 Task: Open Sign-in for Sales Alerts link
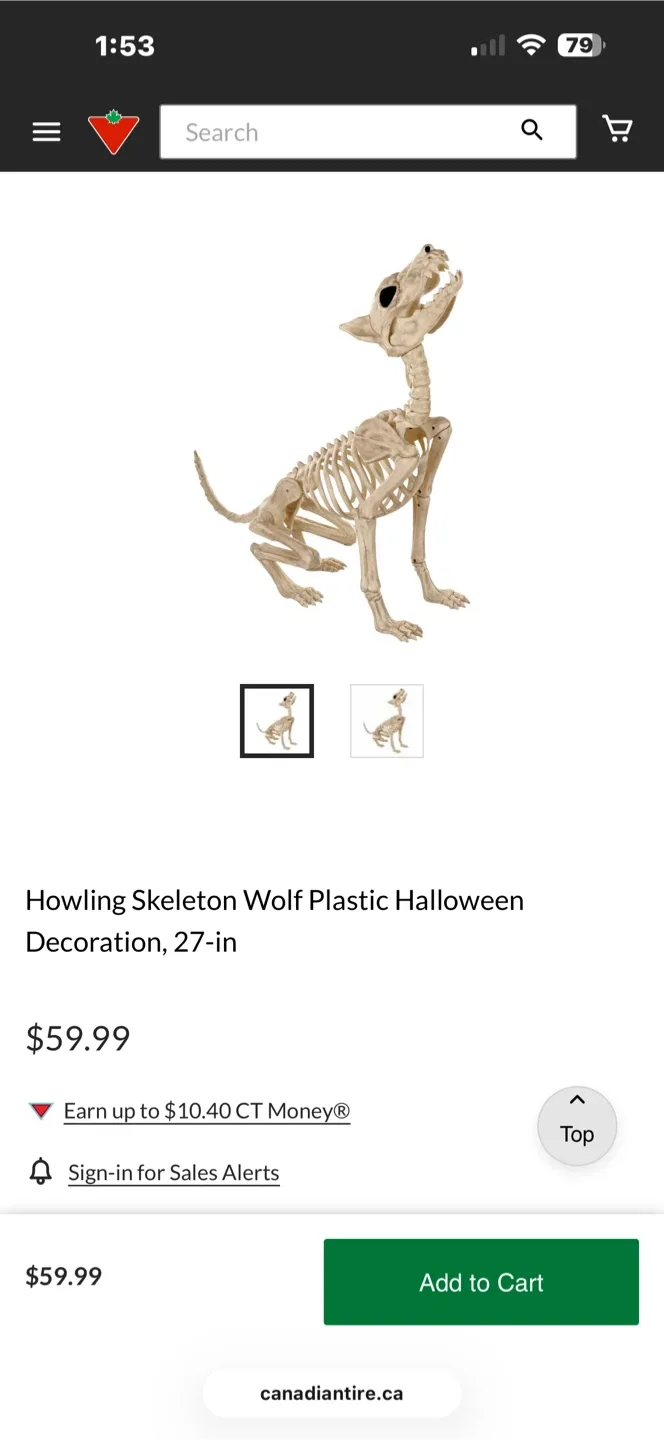tap(174, 1173)
